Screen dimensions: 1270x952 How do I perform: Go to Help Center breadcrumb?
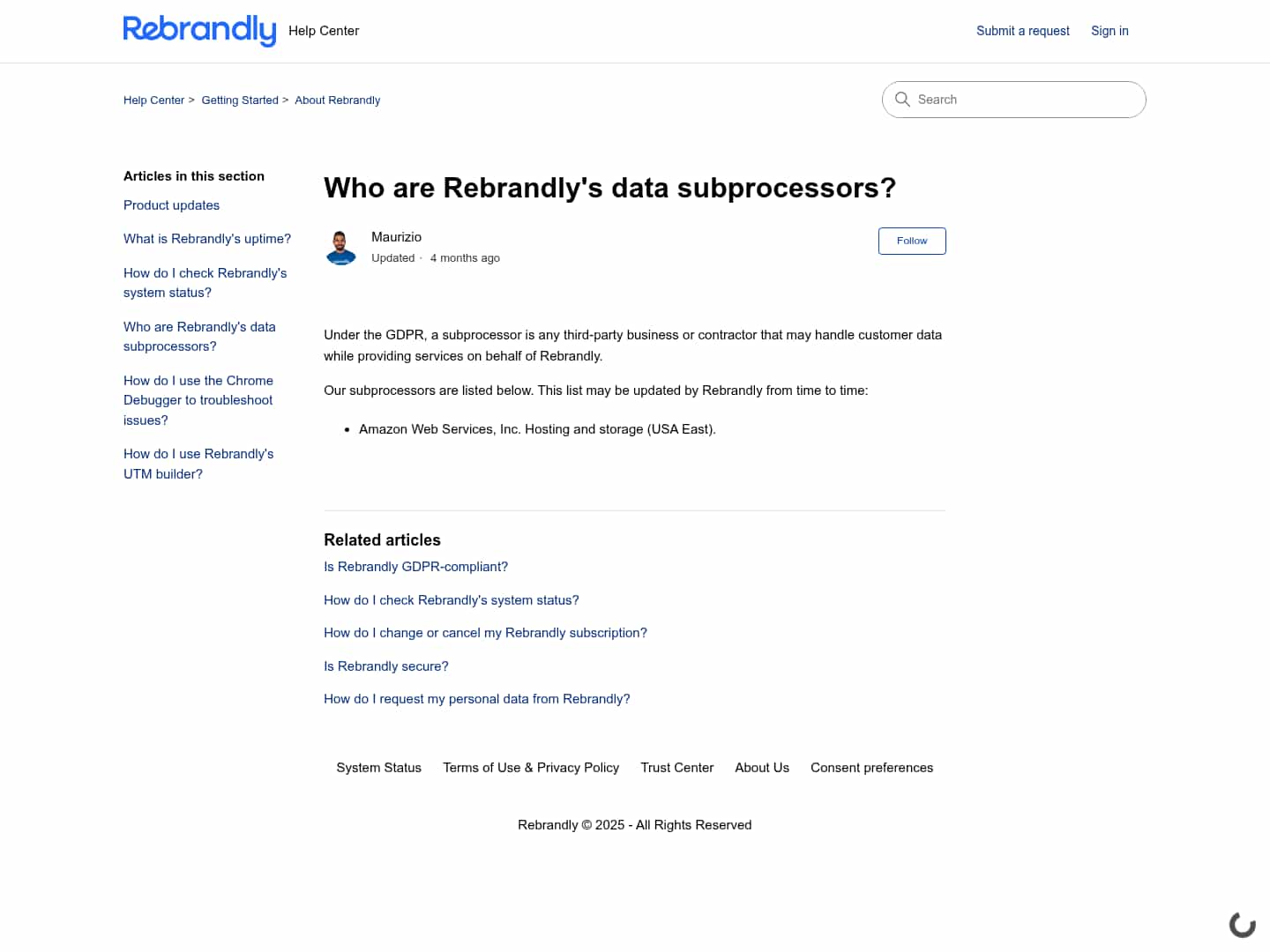point(153,100)
